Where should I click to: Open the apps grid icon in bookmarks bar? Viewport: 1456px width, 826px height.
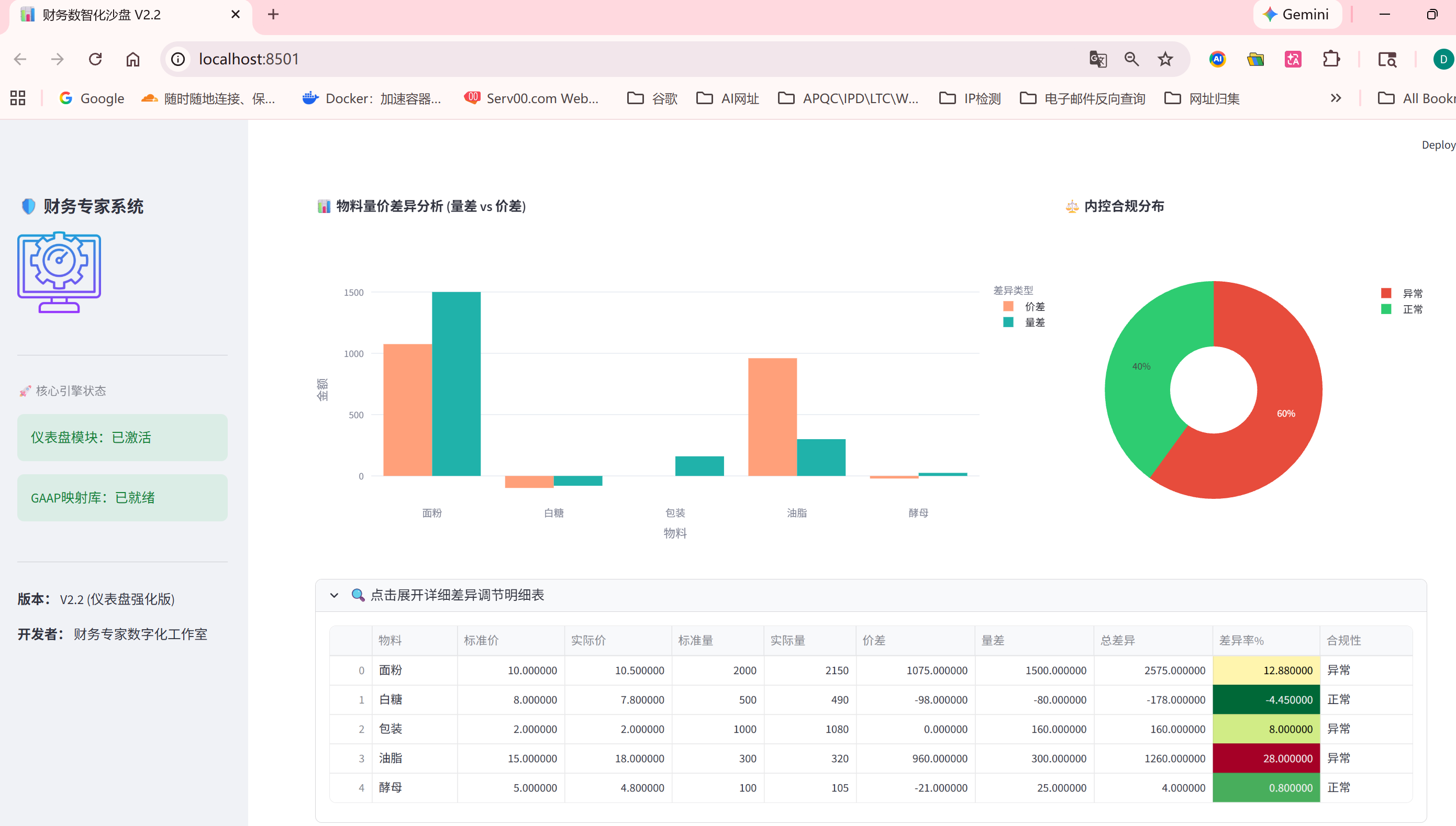[18, 98]
